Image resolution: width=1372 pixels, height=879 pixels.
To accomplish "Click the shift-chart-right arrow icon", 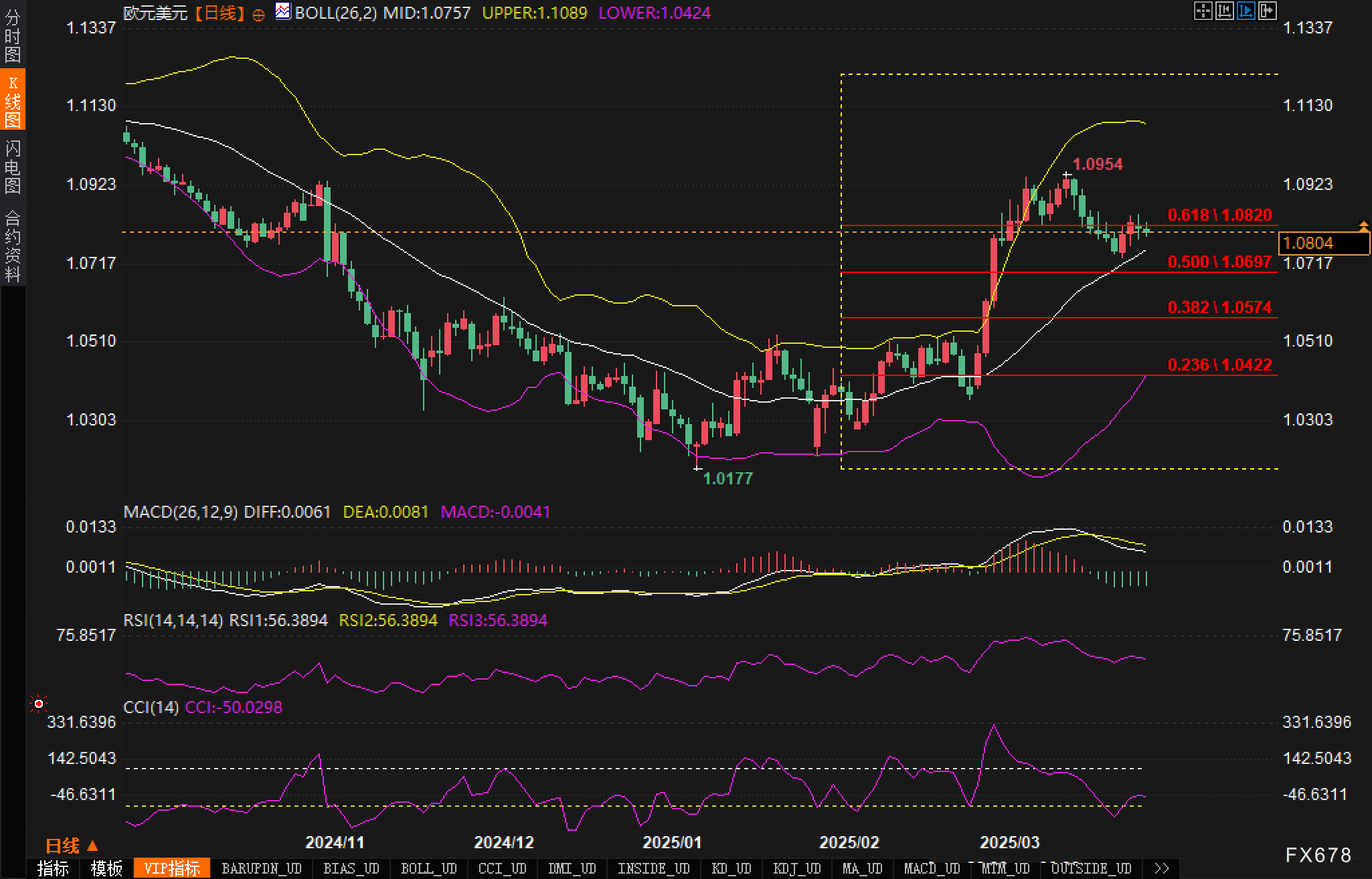I will (1267, 11).
